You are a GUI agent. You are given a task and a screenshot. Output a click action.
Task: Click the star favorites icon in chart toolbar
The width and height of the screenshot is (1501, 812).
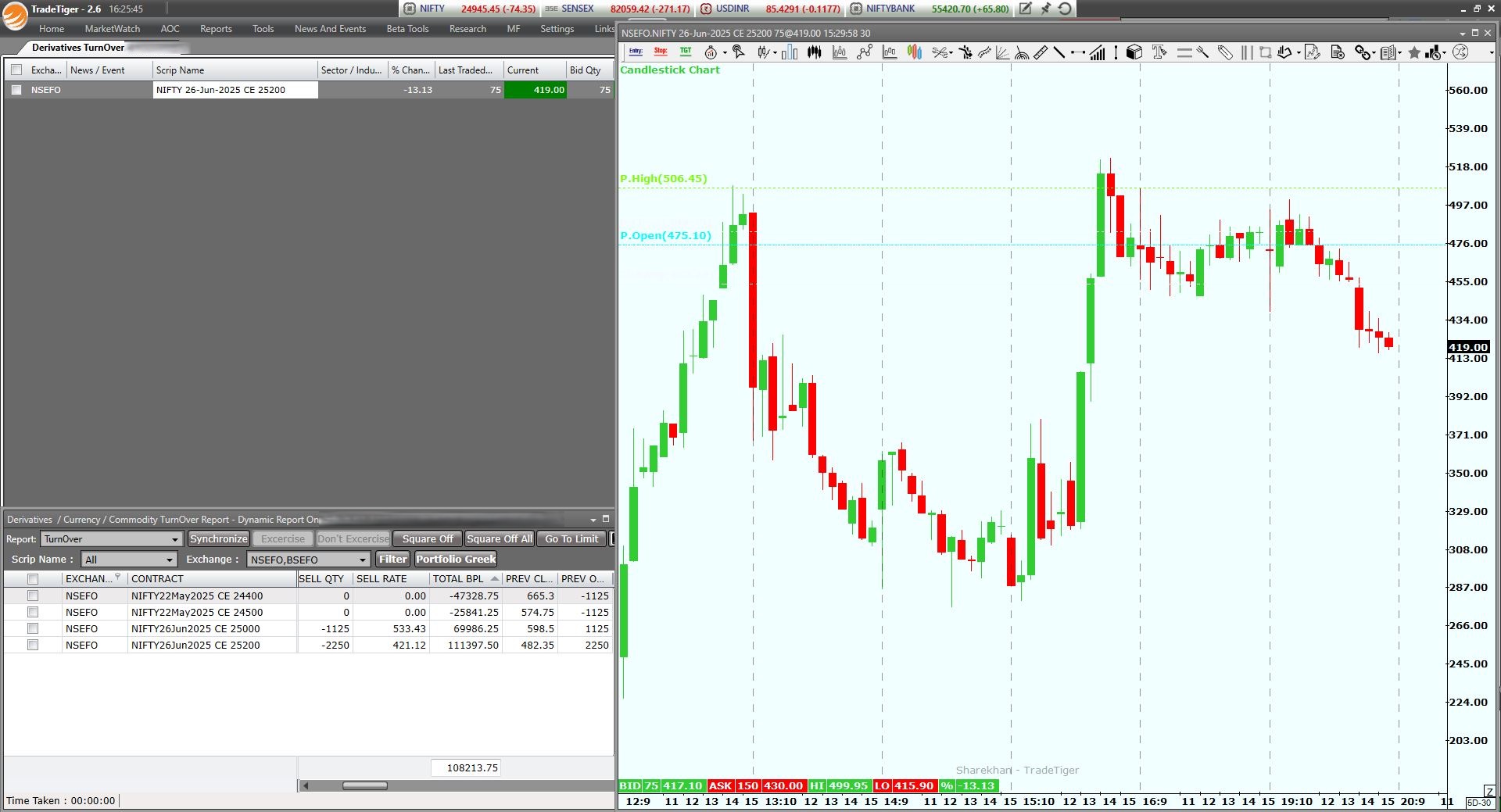(x=1414, y=53)
